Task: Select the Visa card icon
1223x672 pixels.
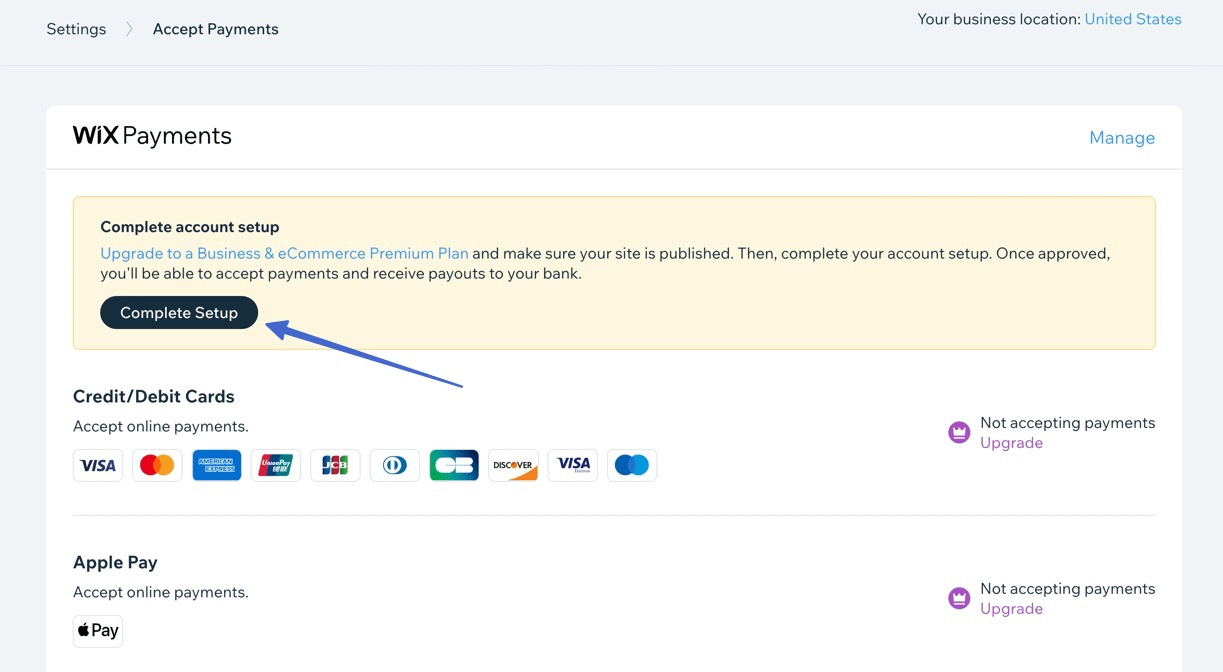Action: [97, 464]
